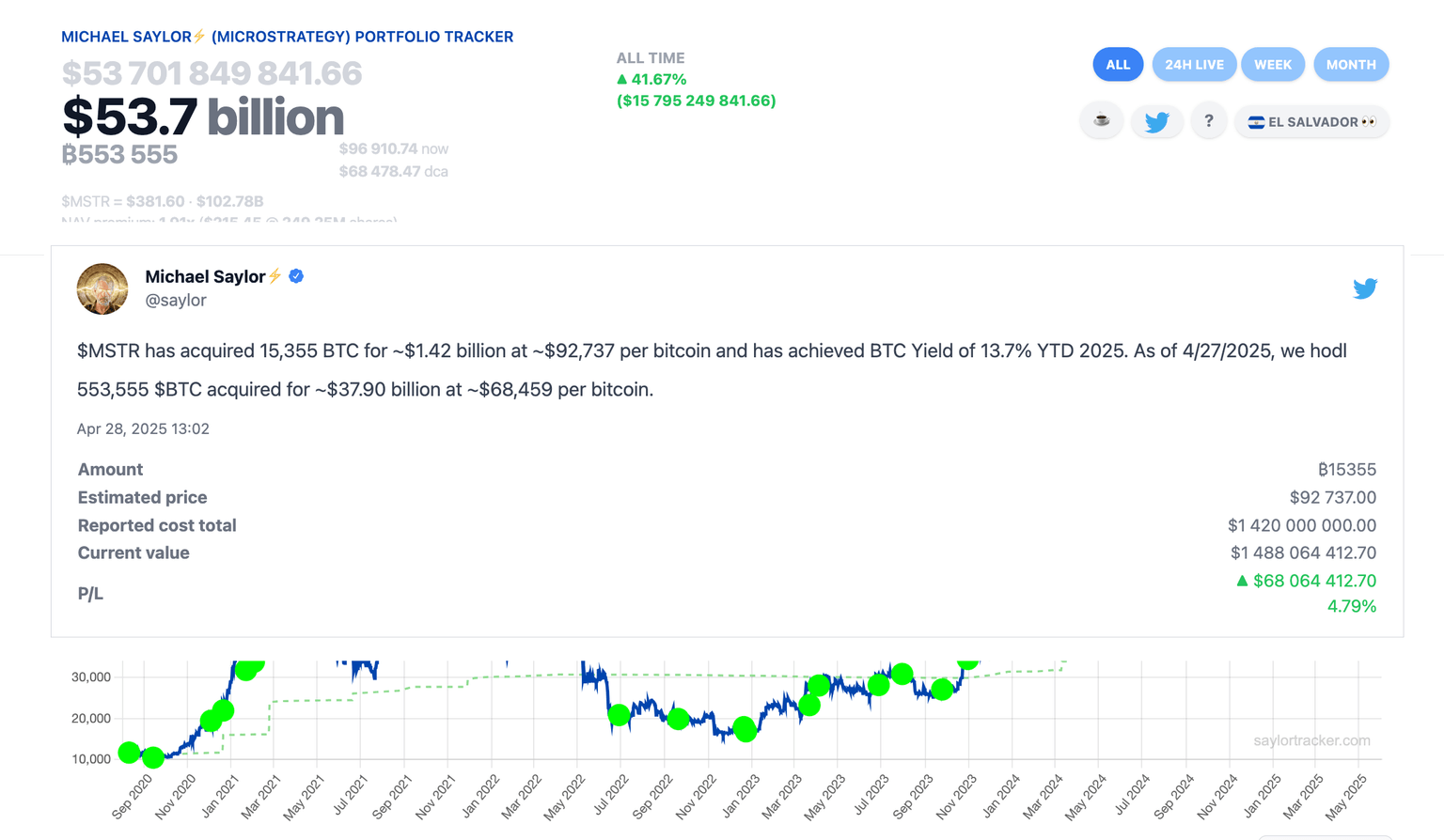Open the Twitter icon in the header toolbar
The width and height of the screenshot is (1444, 840).
pos(1156,121)
